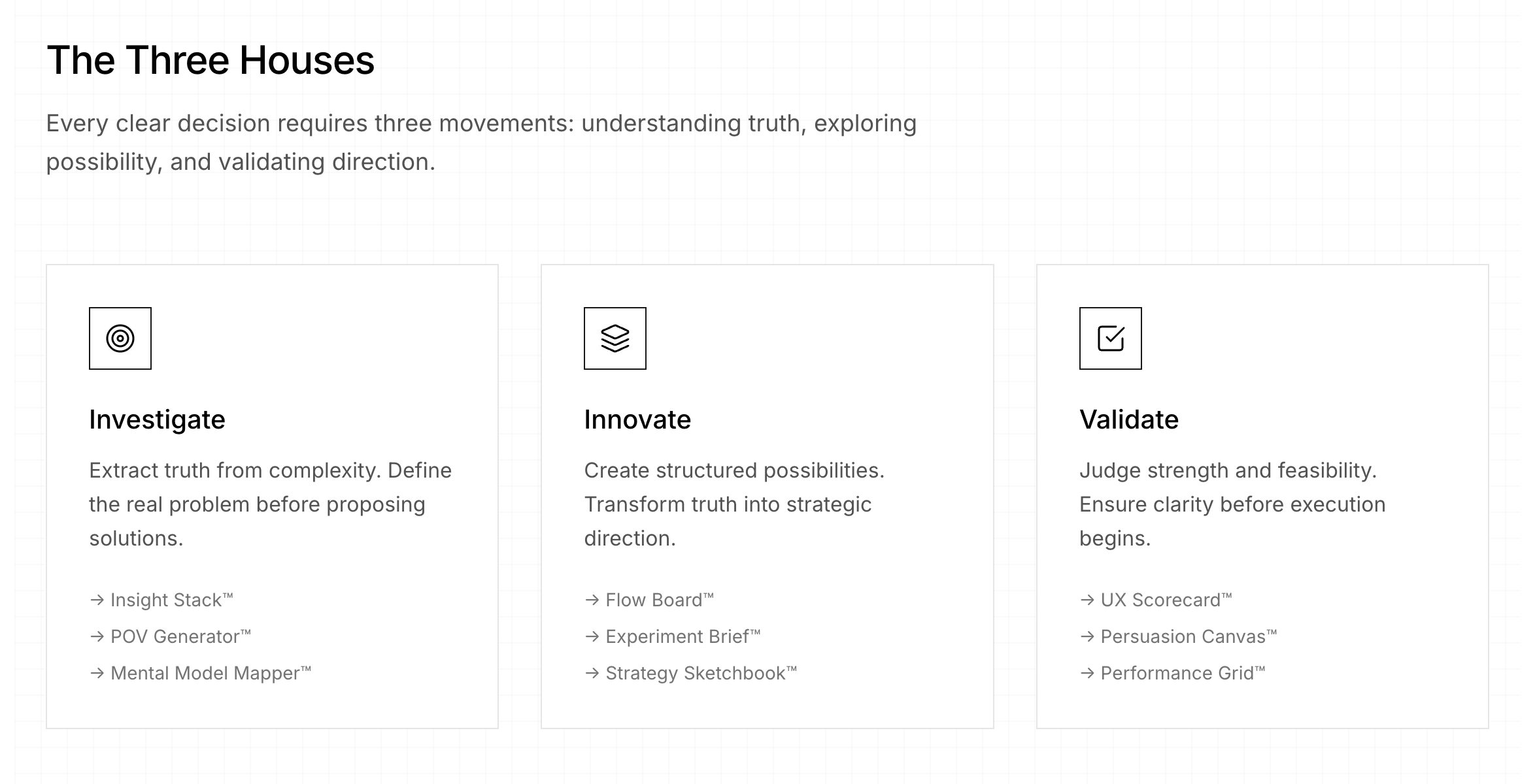Click the arrow before UX Scorecard
Image resolution: width=1535 pixels, height=784 pixels.
coord(1087,600)
